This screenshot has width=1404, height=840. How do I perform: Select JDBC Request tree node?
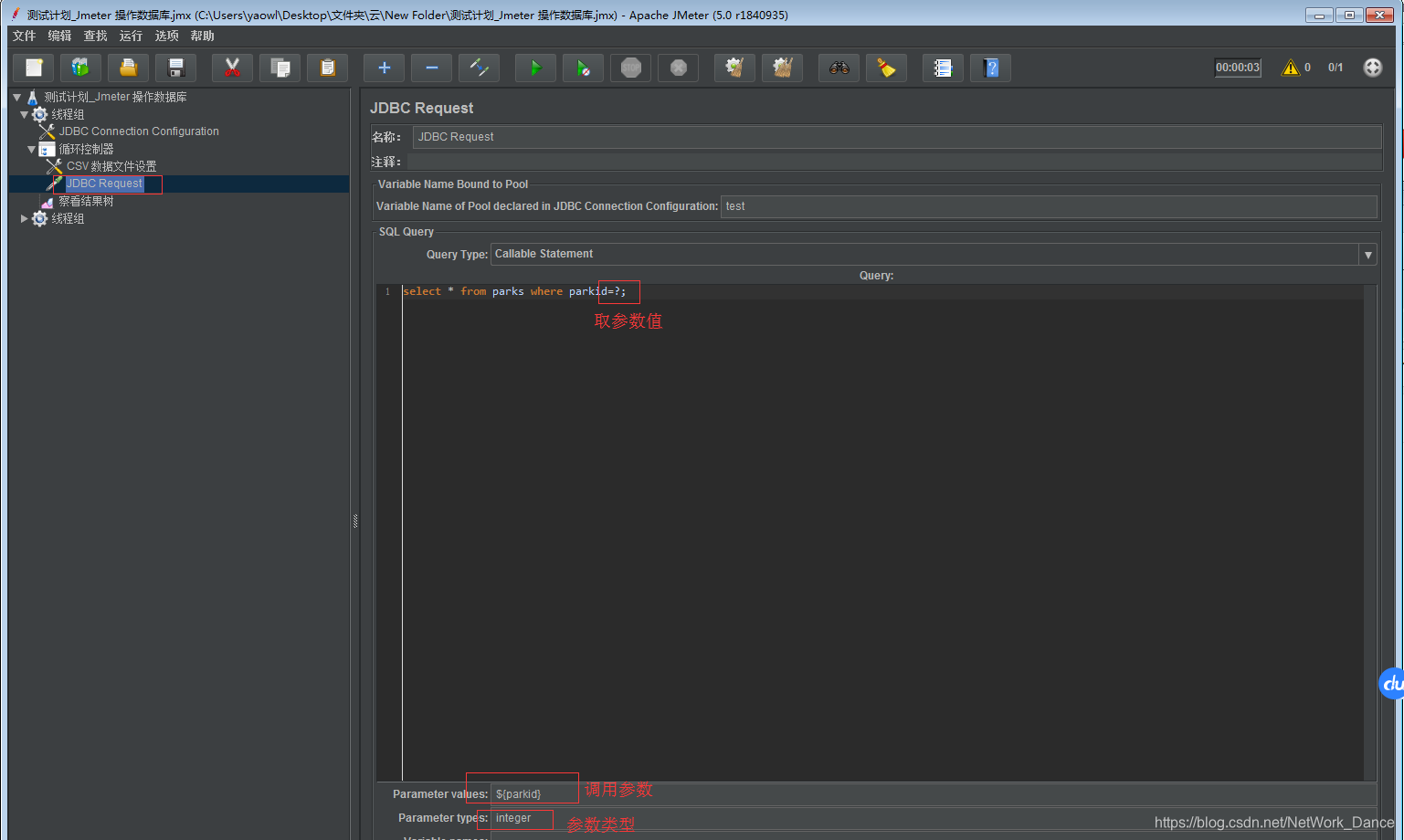point(104,184)
